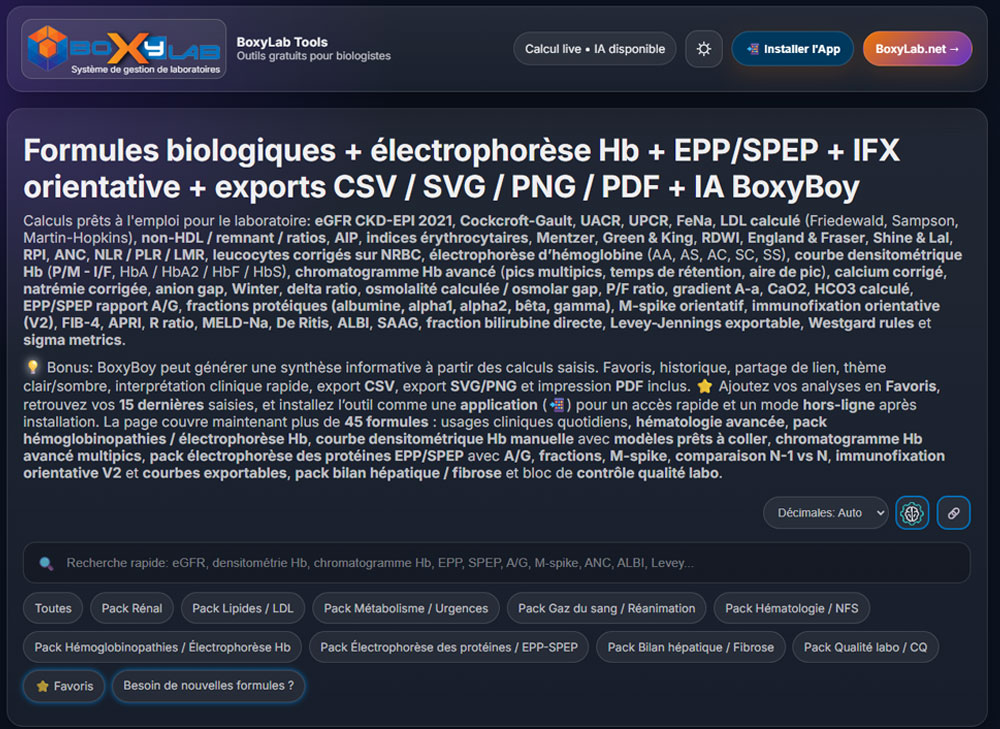Click the share link chain icon

[x=953, y=513]
